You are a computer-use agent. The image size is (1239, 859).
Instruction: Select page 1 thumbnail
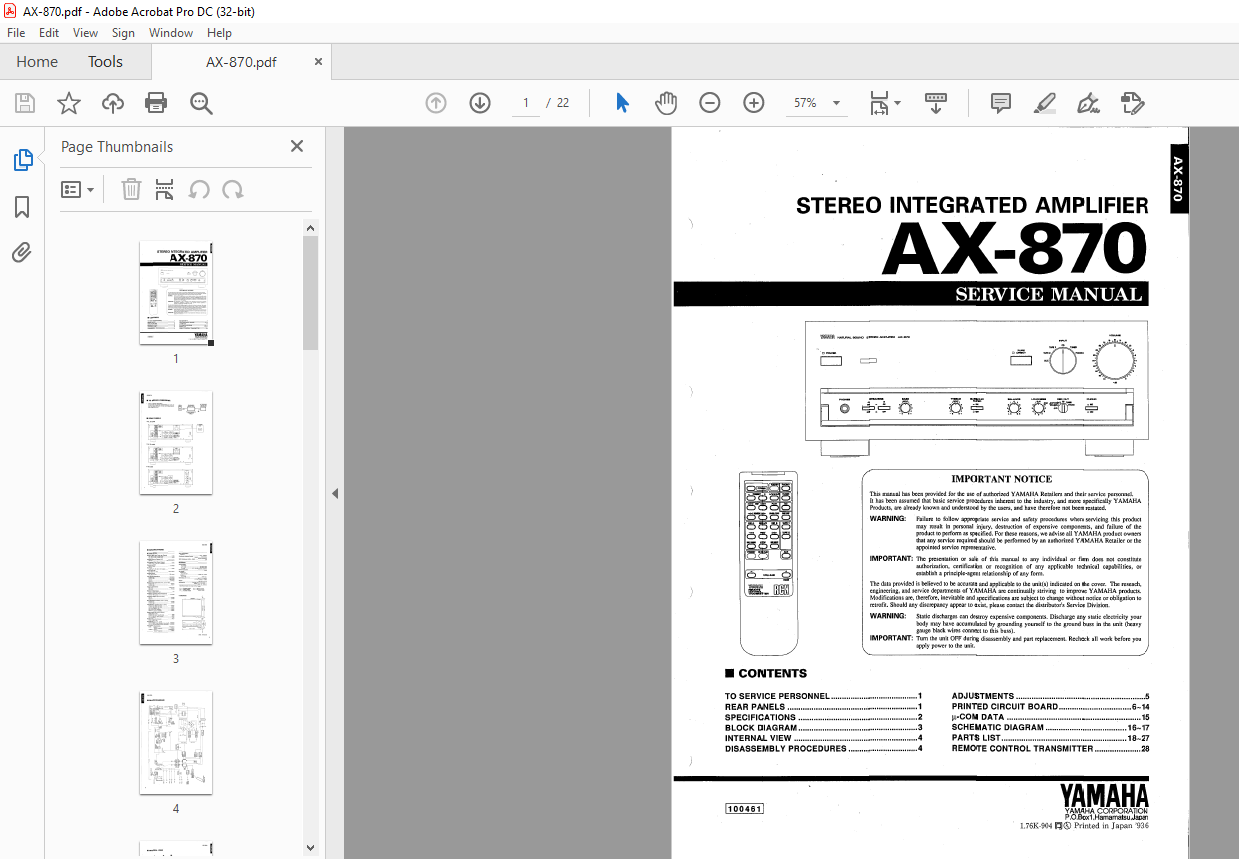pyautogui.click(x=176, y=293)
